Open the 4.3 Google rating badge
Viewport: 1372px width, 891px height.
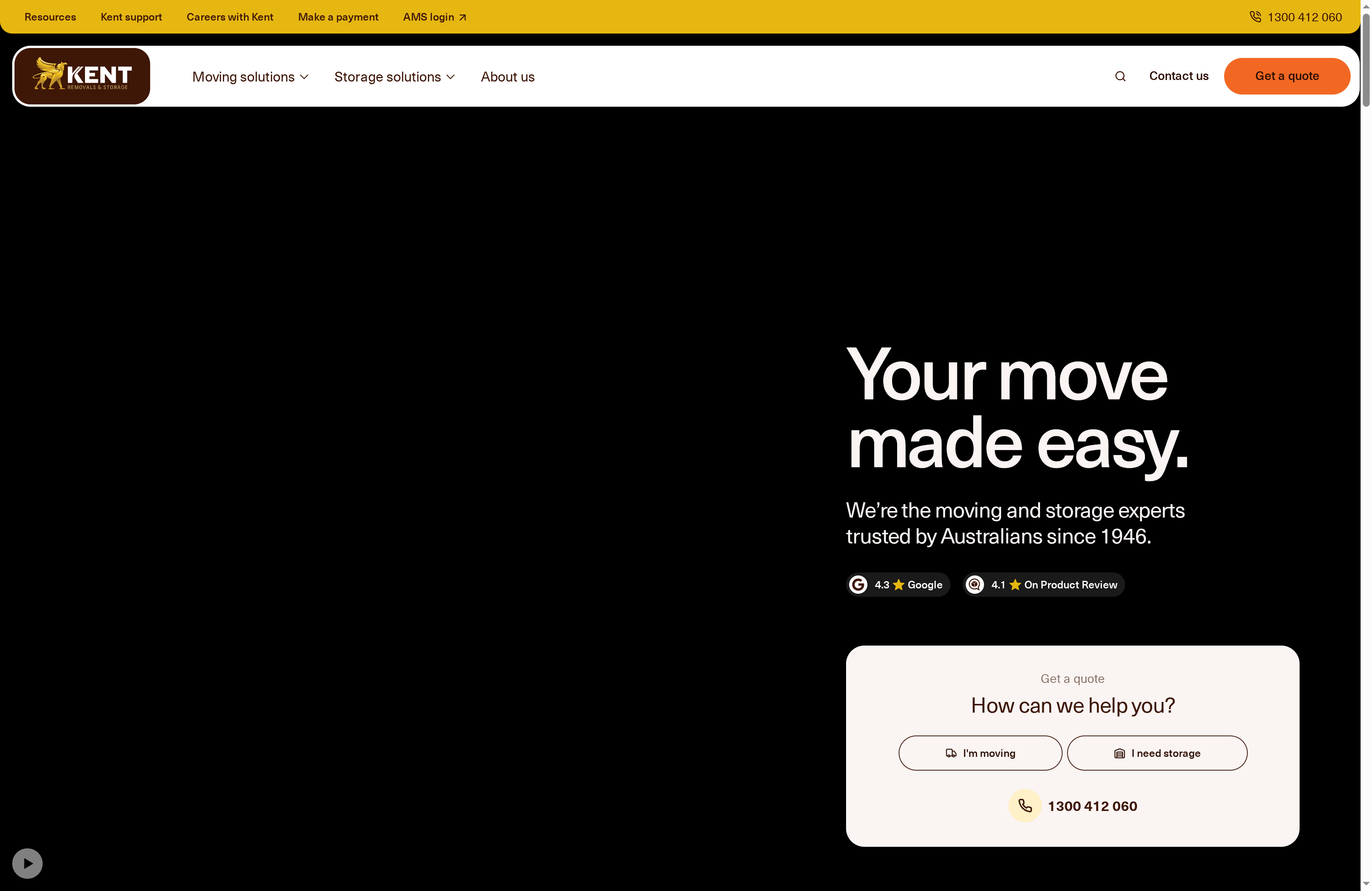[x=898, y=584]
